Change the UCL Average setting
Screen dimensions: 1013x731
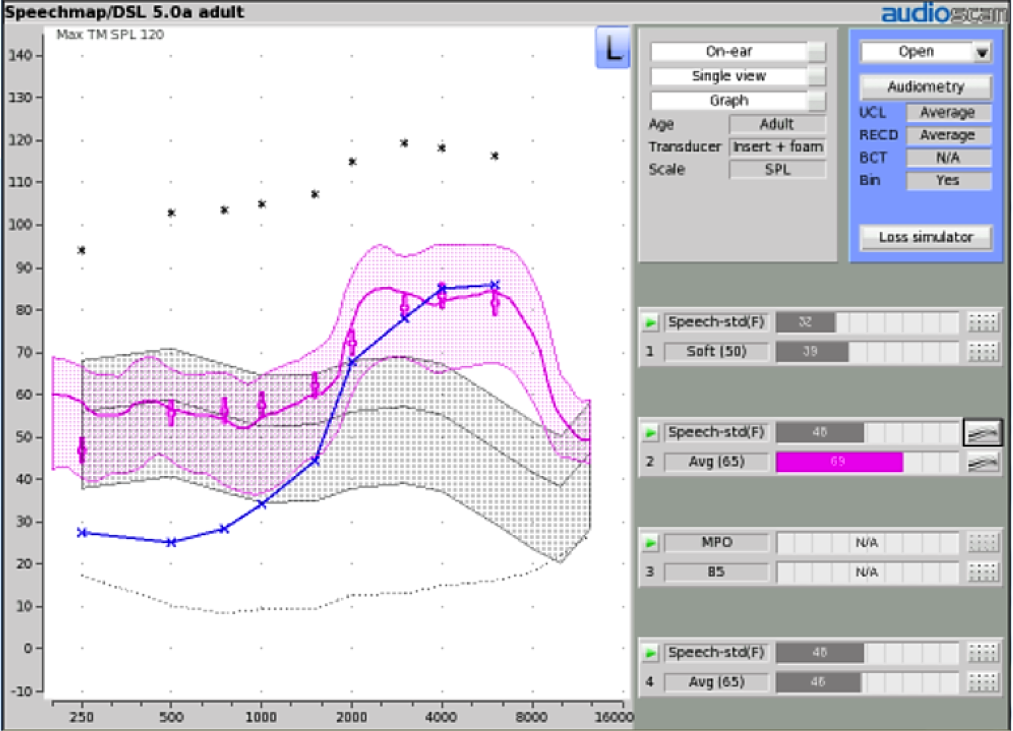948,112
